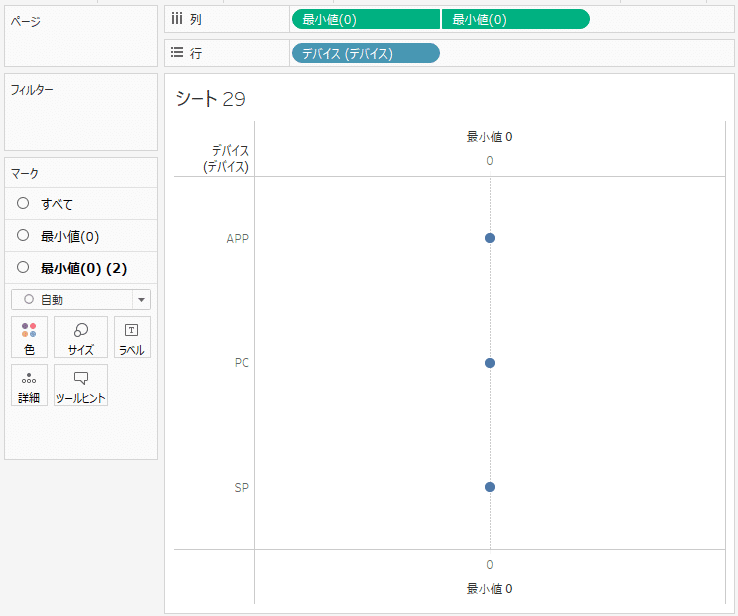Click the SP row header label
This screenshot has height=616, width=738.
point(241,488)
